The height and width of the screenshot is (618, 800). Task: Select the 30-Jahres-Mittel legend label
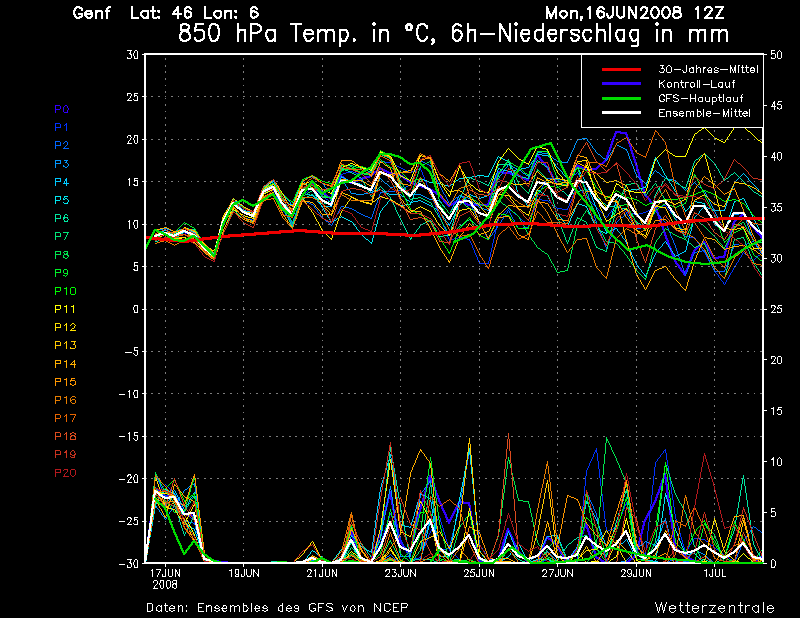tap(707, 69)
